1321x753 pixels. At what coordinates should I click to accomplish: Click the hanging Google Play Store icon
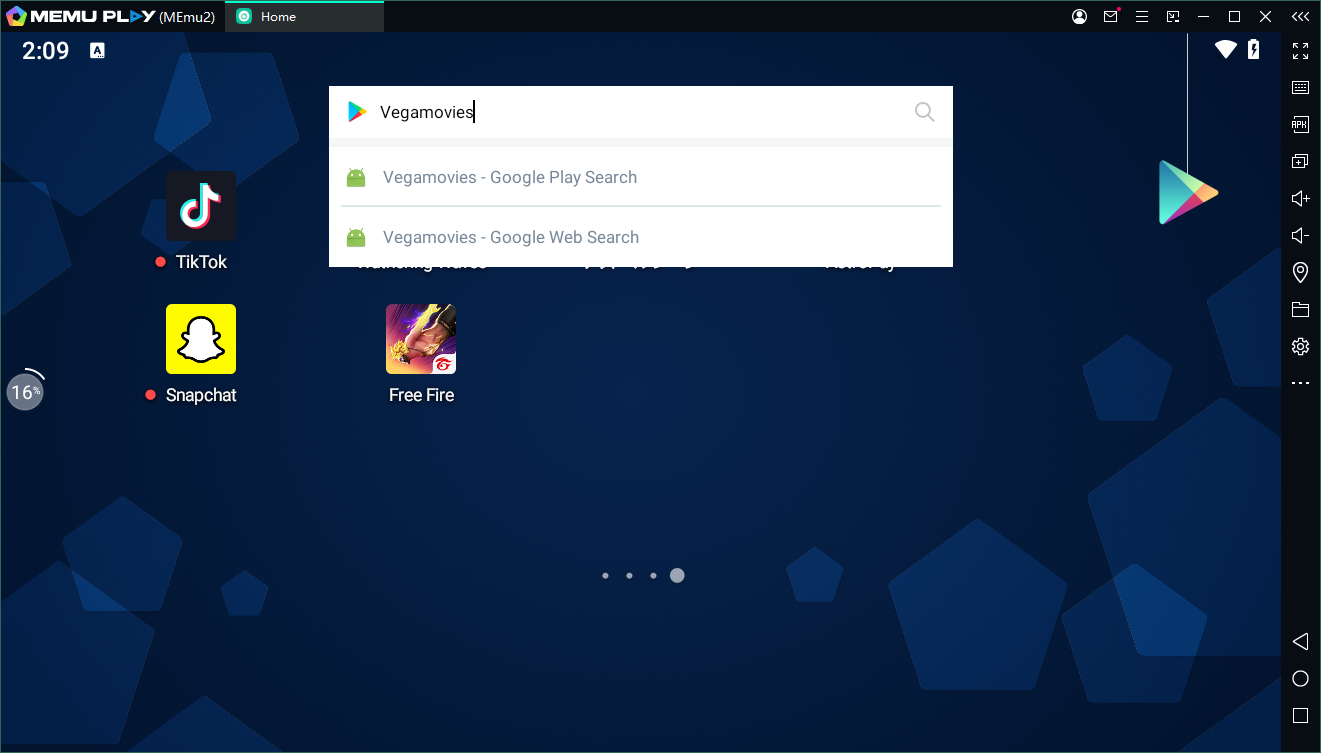pyautogui.click(x=1187, y=192)
